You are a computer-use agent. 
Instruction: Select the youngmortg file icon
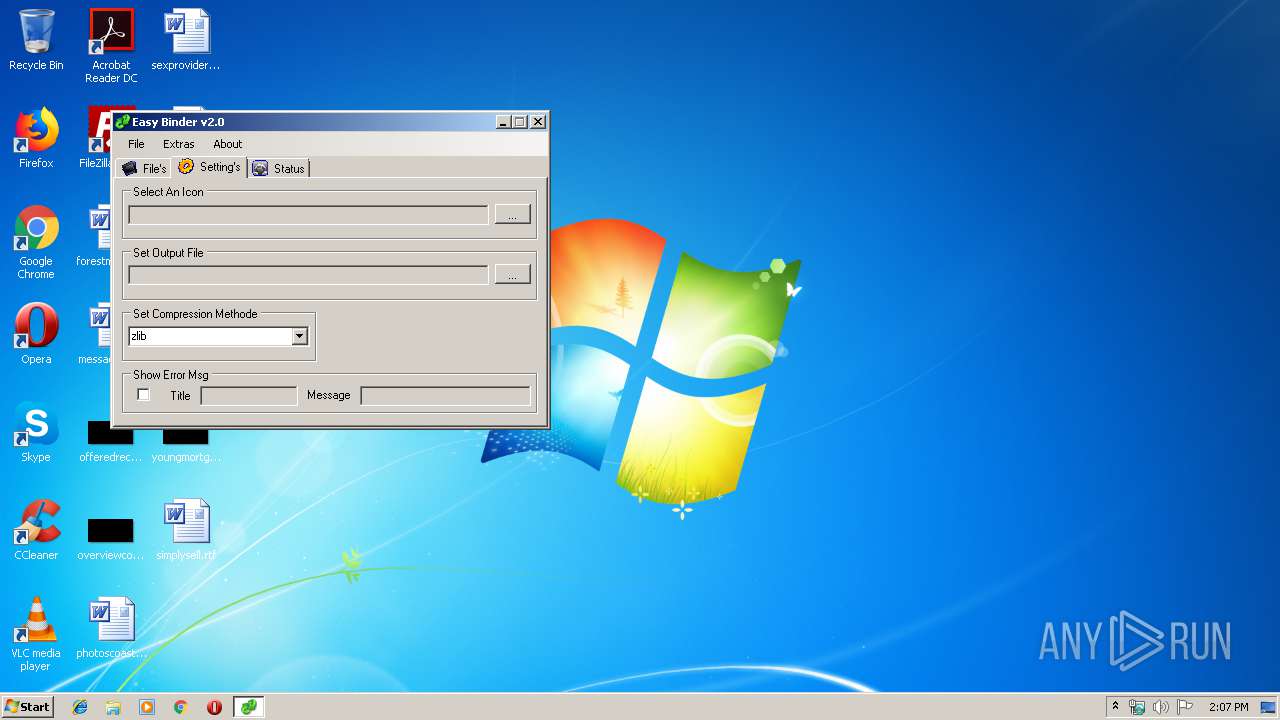[186, 442]
